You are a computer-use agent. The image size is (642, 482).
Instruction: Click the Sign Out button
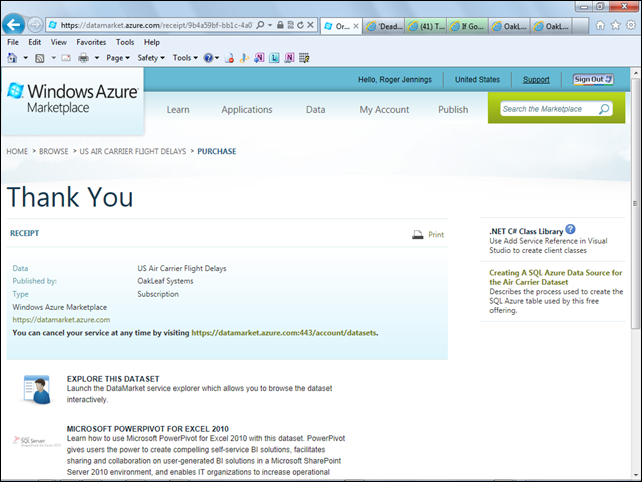tap(595, 79)
